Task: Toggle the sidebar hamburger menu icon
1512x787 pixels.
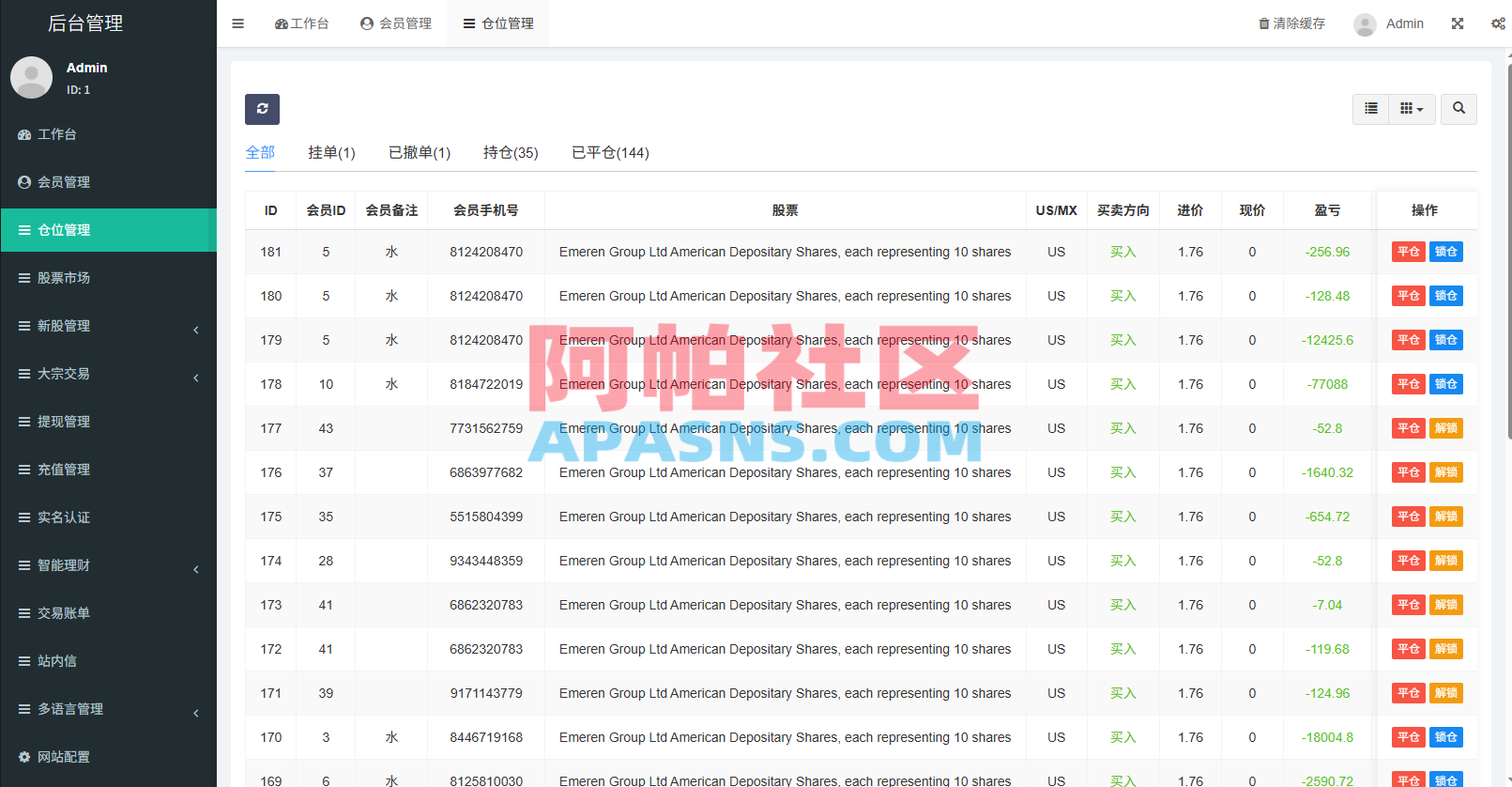Action: pos(238,23)
